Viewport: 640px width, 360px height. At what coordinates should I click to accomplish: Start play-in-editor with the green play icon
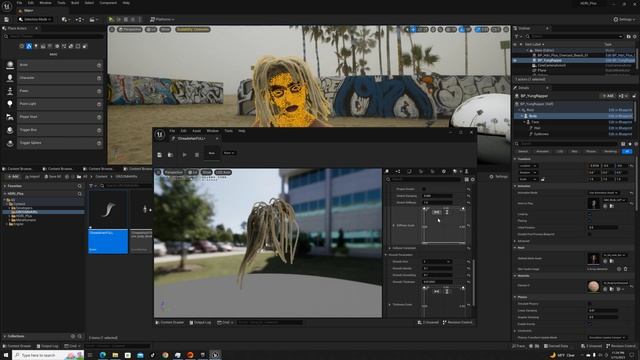pos(111,19)
